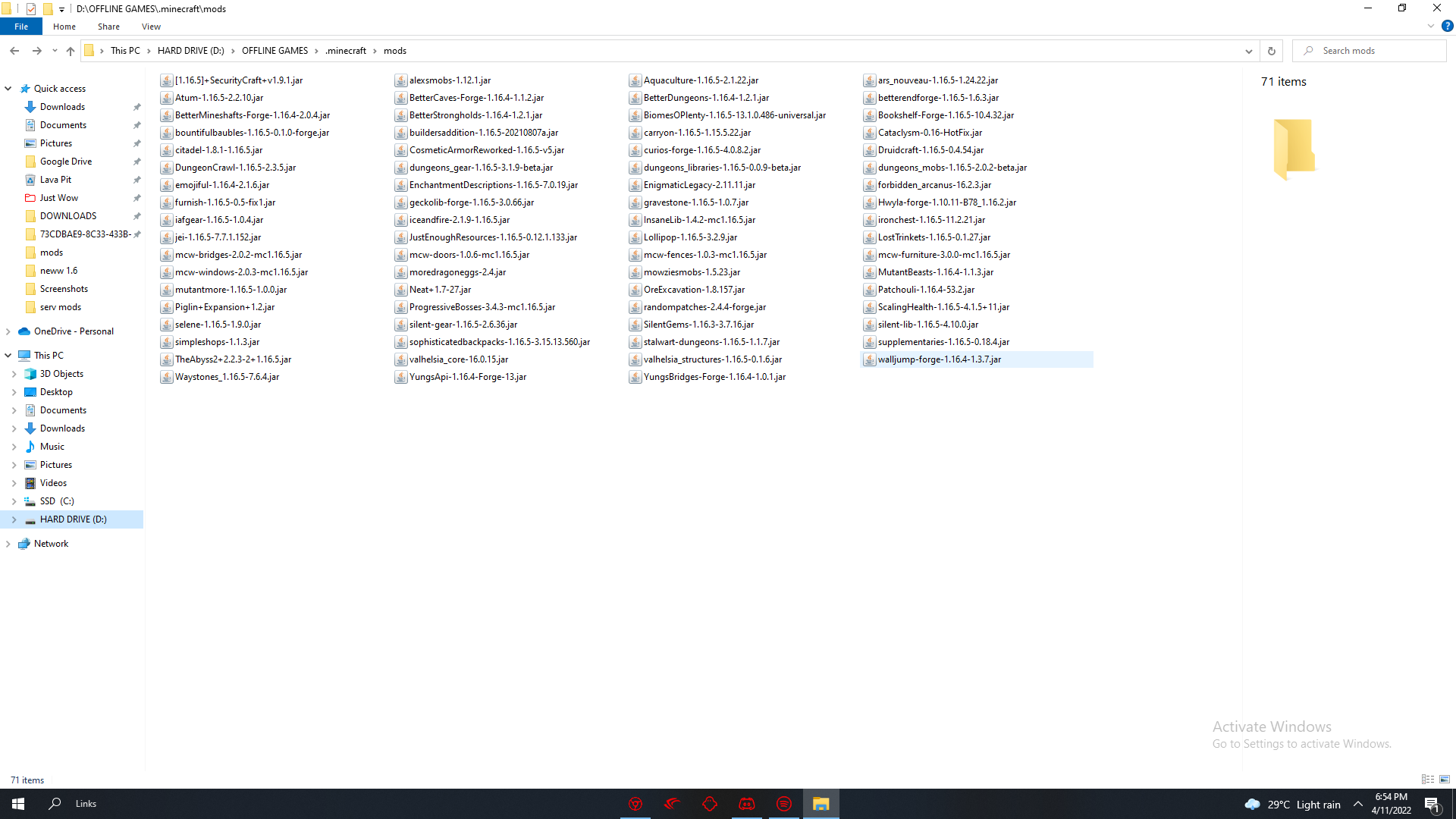Click OFFLINE GAMES in the breadcrumb
This screenshot has width=1456, height=819.
tap(275, 51)
